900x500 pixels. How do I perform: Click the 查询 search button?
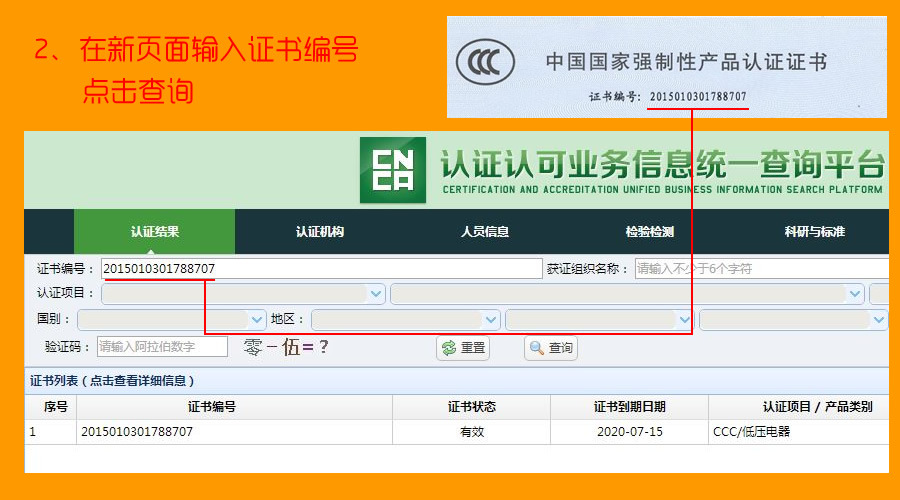point(551,348)
